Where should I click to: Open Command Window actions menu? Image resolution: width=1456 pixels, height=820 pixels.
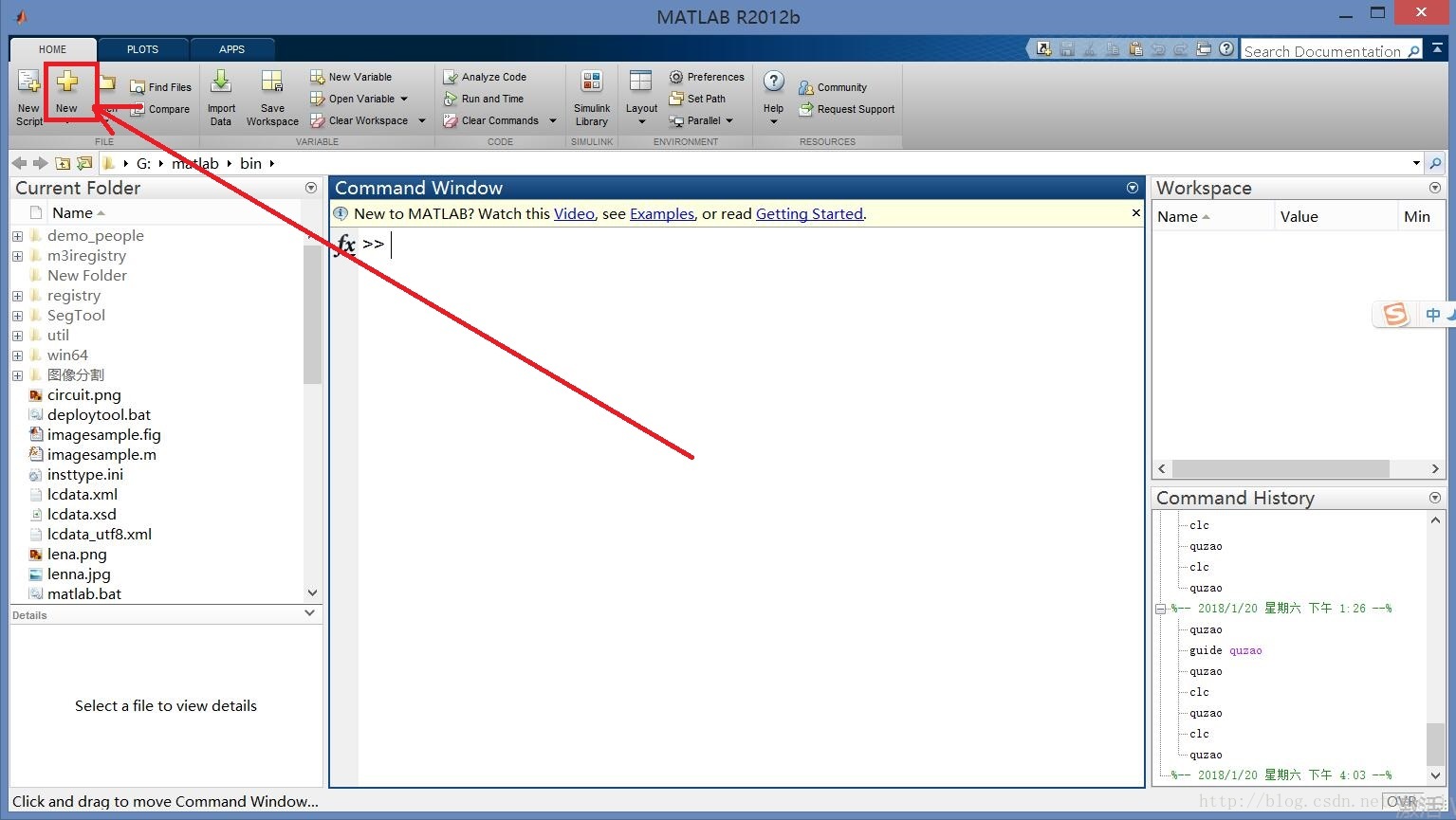pos(1133,188)
